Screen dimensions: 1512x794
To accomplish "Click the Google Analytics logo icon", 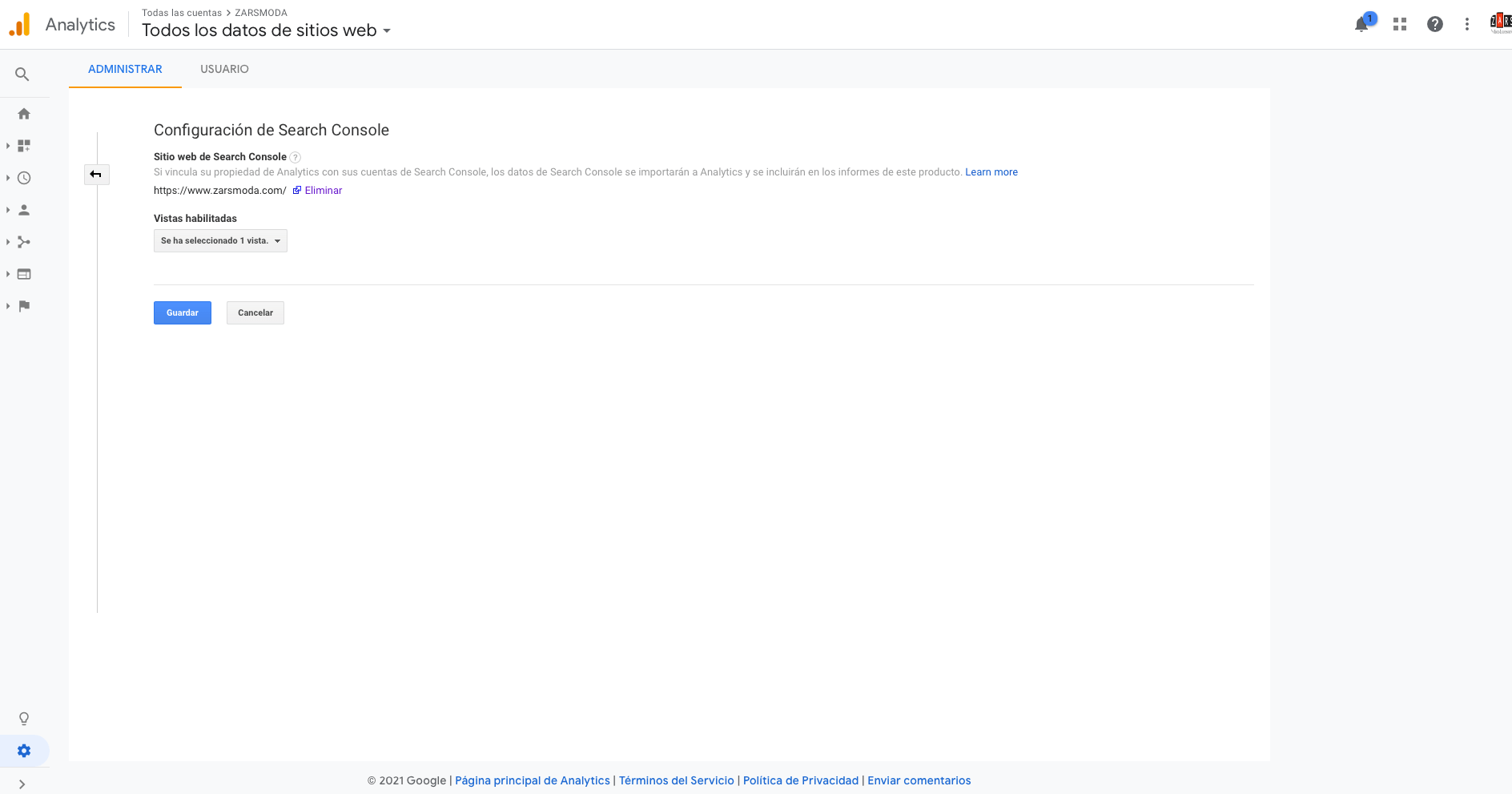I will coord(19,25).
